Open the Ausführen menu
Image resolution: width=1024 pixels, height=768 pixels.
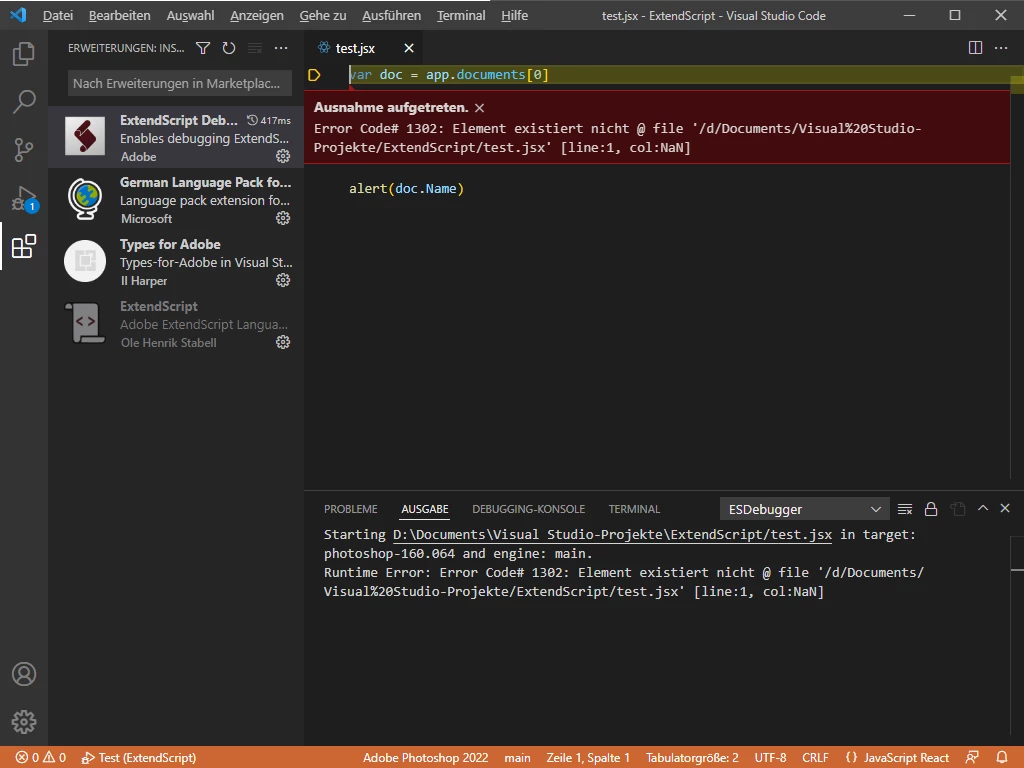(x=391, y=16)
